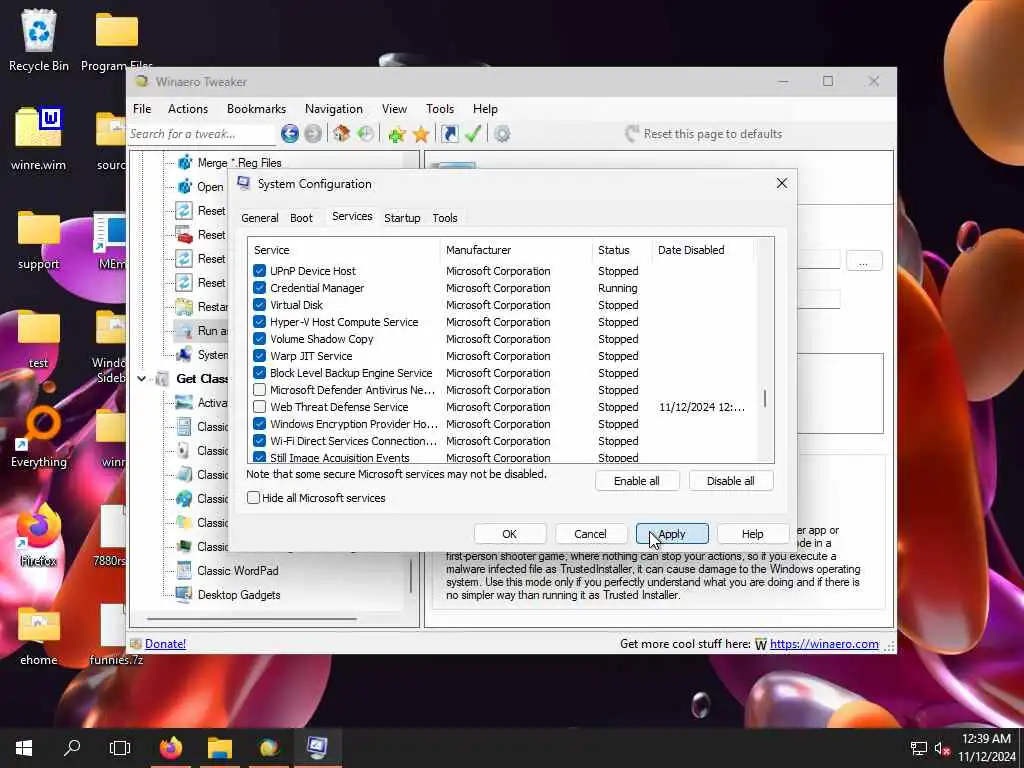Click the recent history clock icon

(366, 134)
